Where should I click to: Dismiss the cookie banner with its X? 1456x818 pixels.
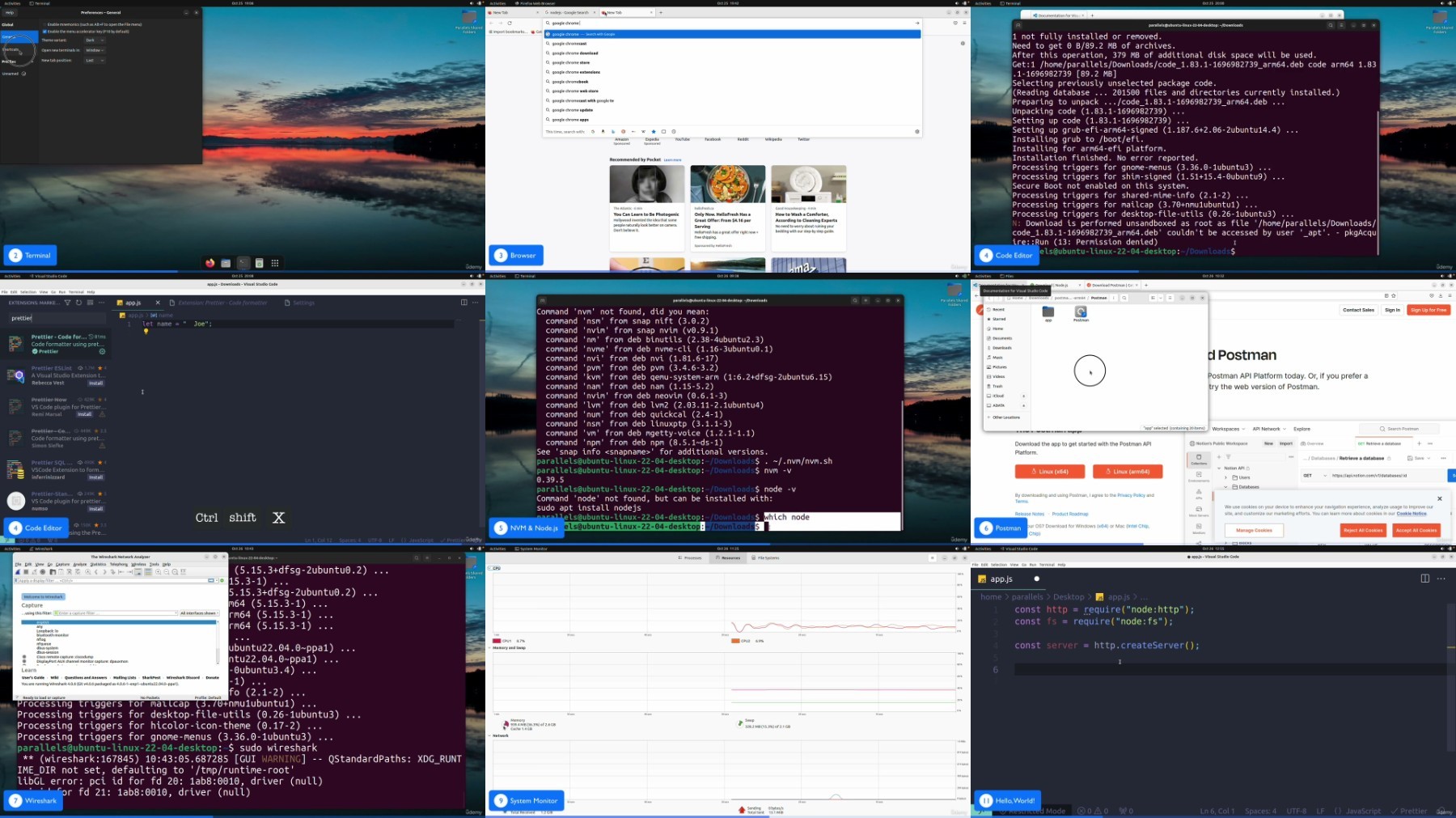coord(1440,498)
